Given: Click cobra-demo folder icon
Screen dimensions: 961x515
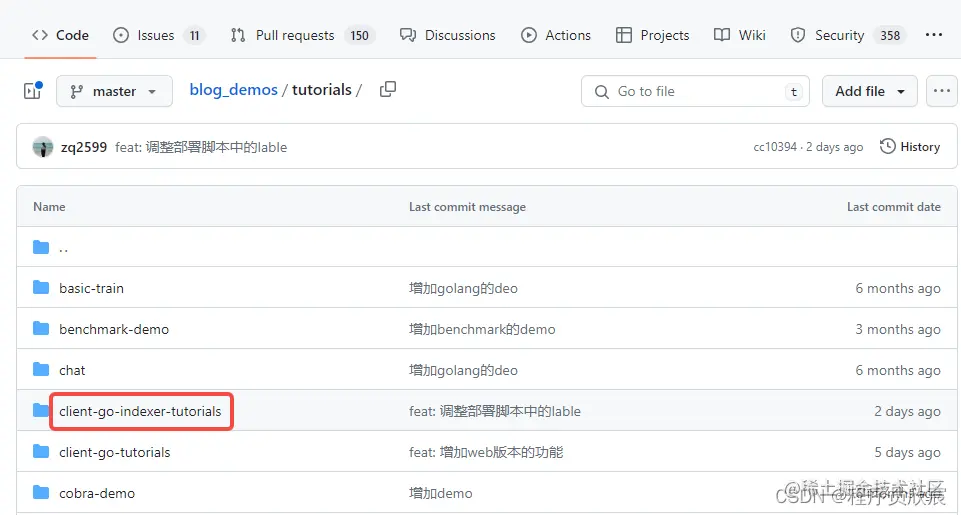Looking at the screenshot, I should tap(41, 493).
